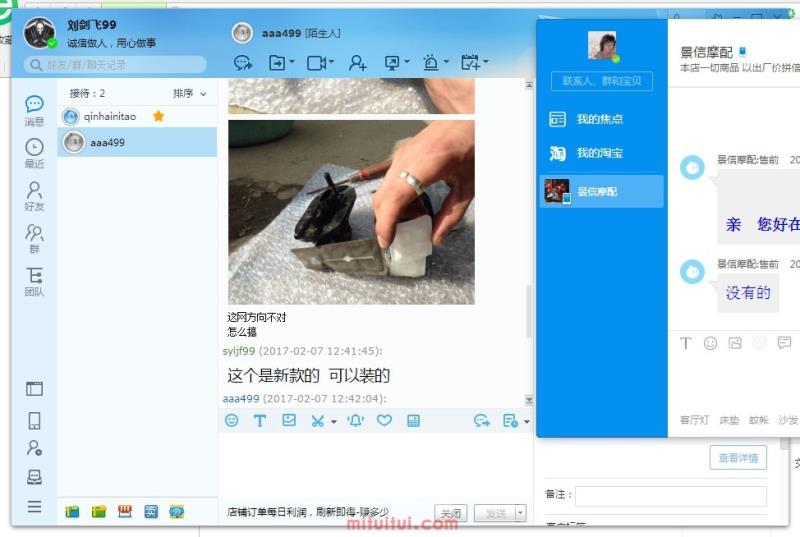This screenshot has height=537, width=800.
Task: Click the calendar-add schedule icon
Action: (x=470, y=62)
